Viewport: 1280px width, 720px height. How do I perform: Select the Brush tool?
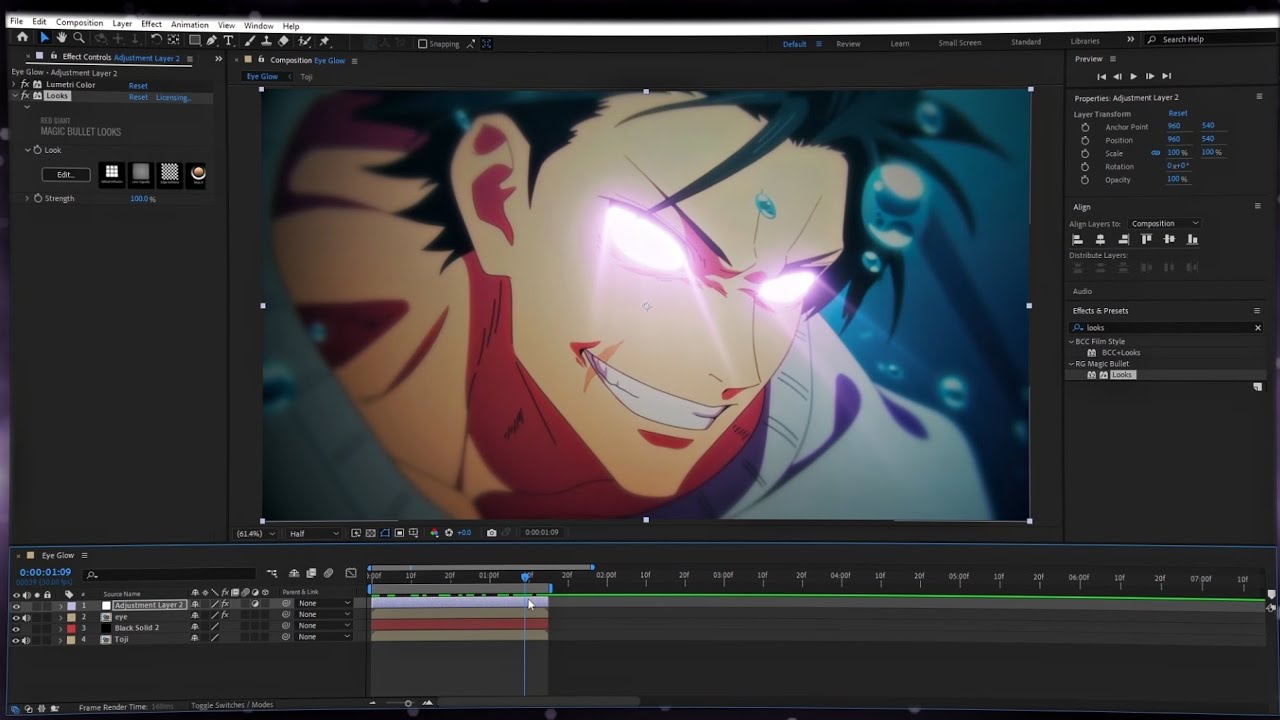pyautogui.click(x=249, y=41)
